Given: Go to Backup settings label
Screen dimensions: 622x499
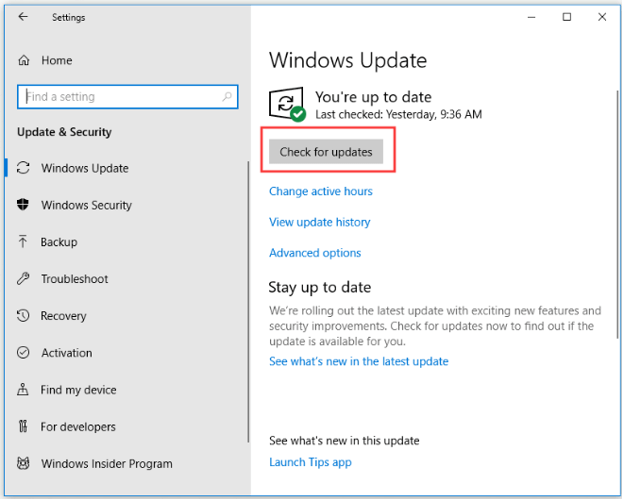Looking at the screenshot, I should [x=59, y=242].
